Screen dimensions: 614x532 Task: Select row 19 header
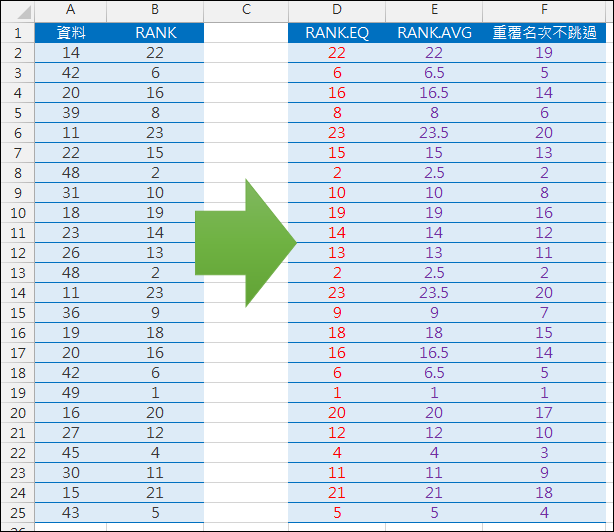[x=18, y=393]
